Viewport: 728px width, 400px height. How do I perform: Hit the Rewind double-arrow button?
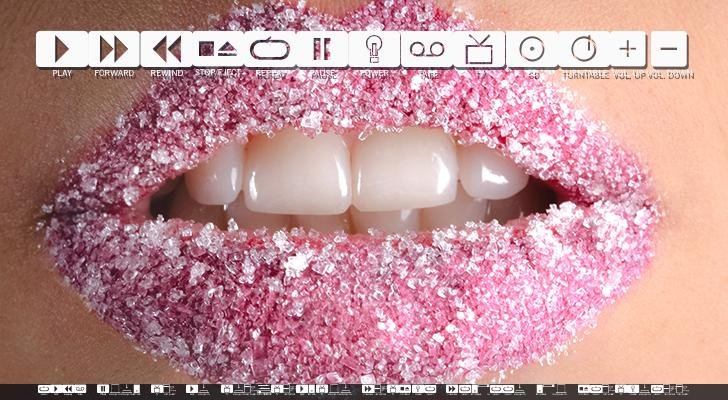click(166, 48)
